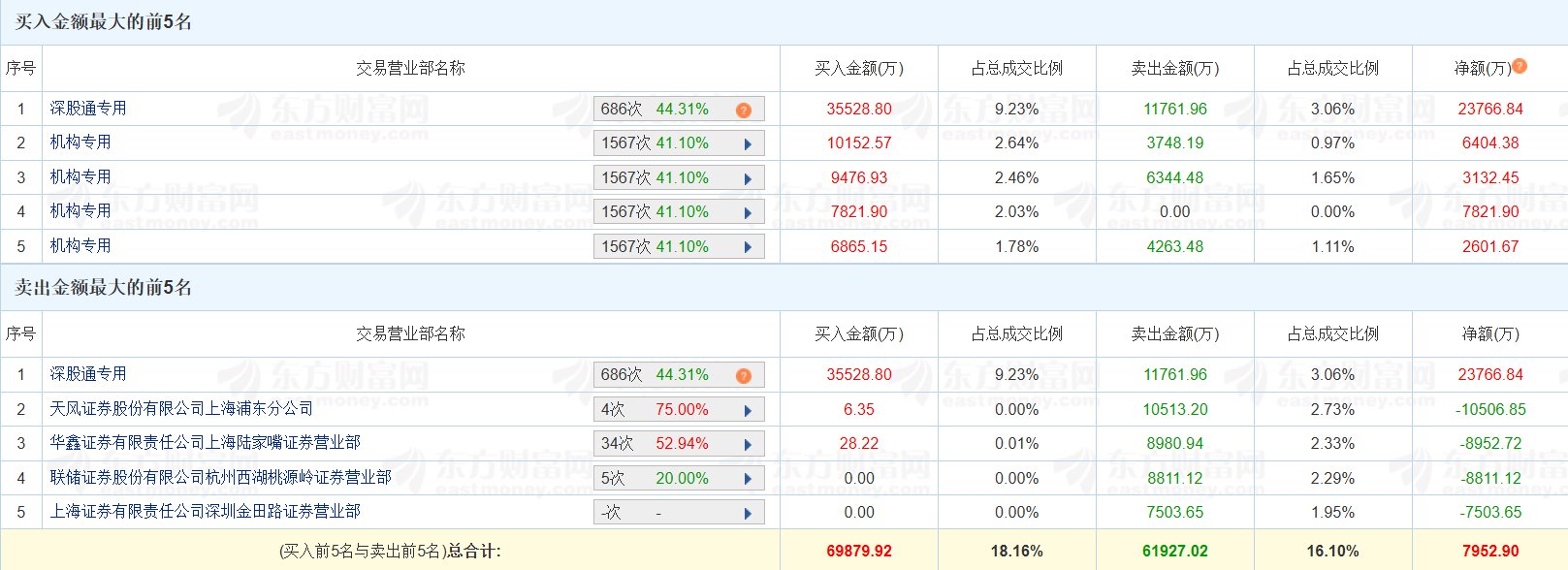Open 天风证券股份有限公司上海浦东分公司 link

tap(181, 409)
